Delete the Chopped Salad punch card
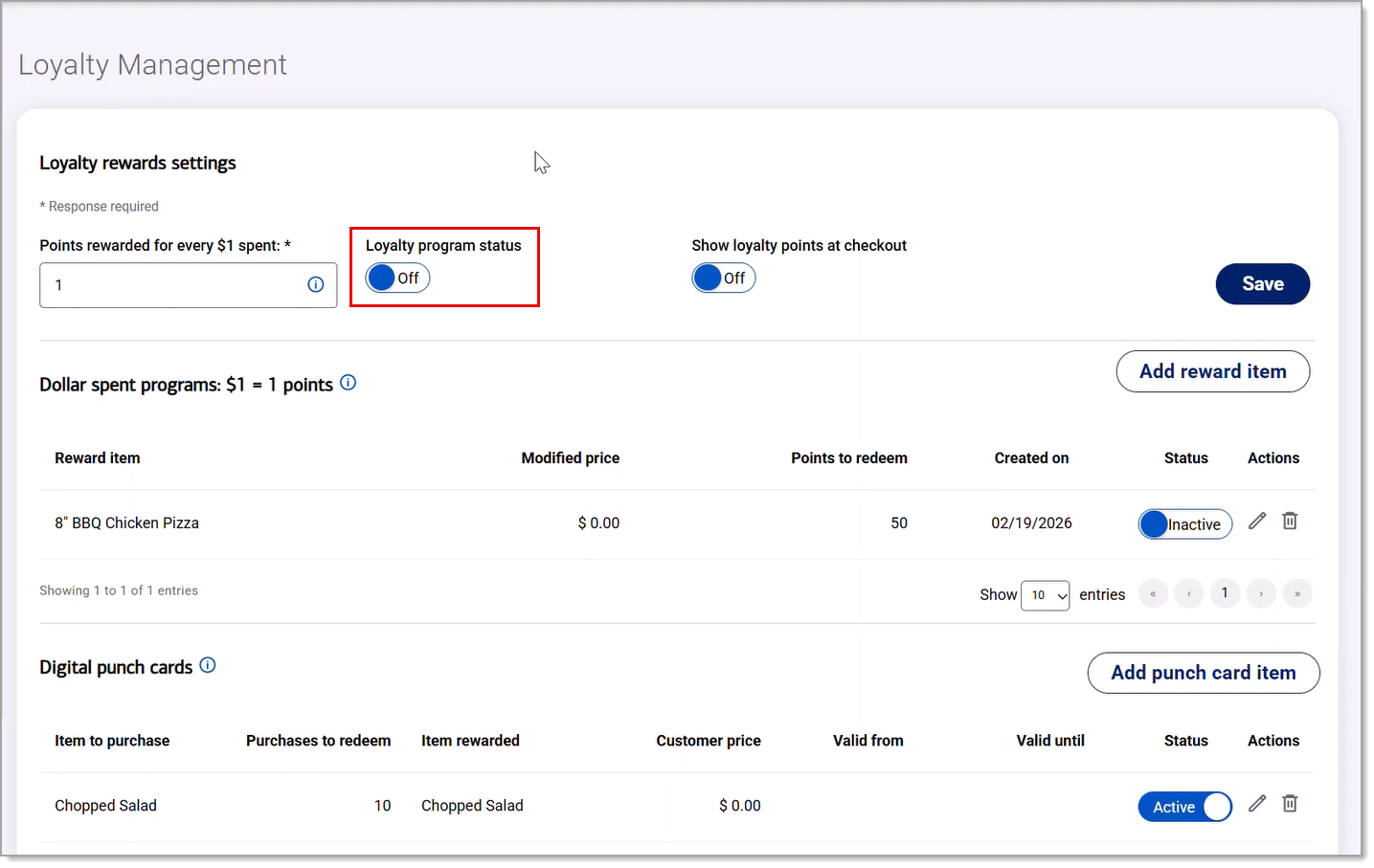The height and width of the screenshot is (868, 1374). click(x=1290, y=804)
